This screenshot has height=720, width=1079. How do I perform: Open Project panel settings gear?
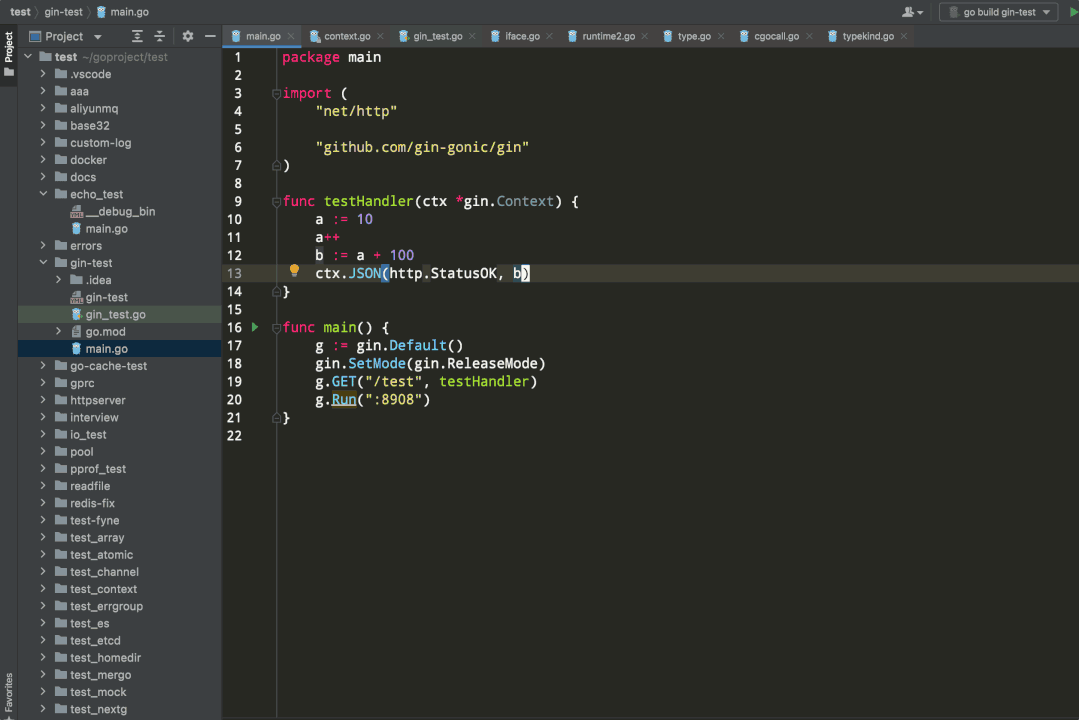tap(188, 36)
